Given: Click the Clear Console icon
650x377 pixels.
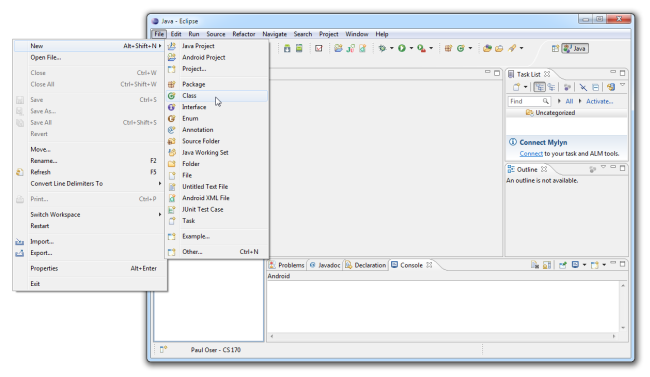Looking at the screenshot, I should (535, 265).
